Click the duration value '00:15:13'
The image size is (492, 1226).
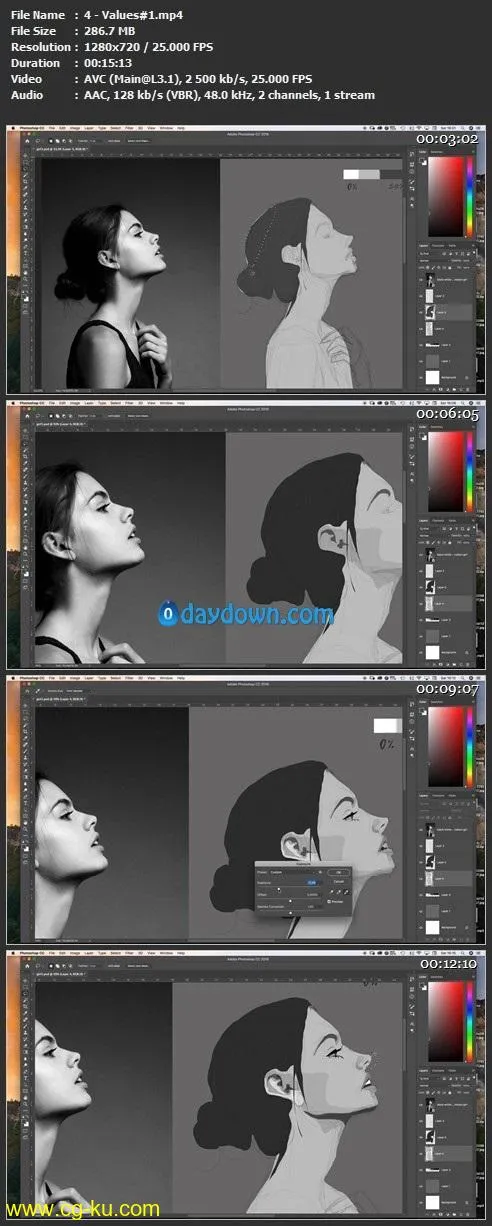tap(110, 63)
